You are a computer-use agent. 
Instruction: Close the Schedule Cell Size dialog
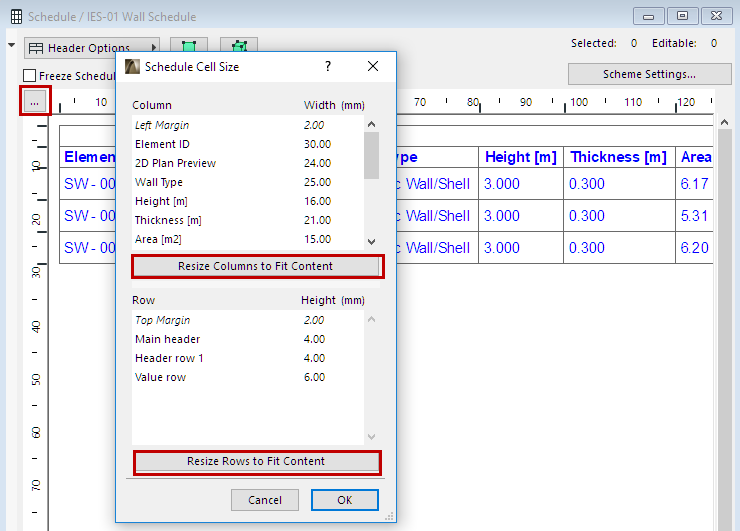373,67
